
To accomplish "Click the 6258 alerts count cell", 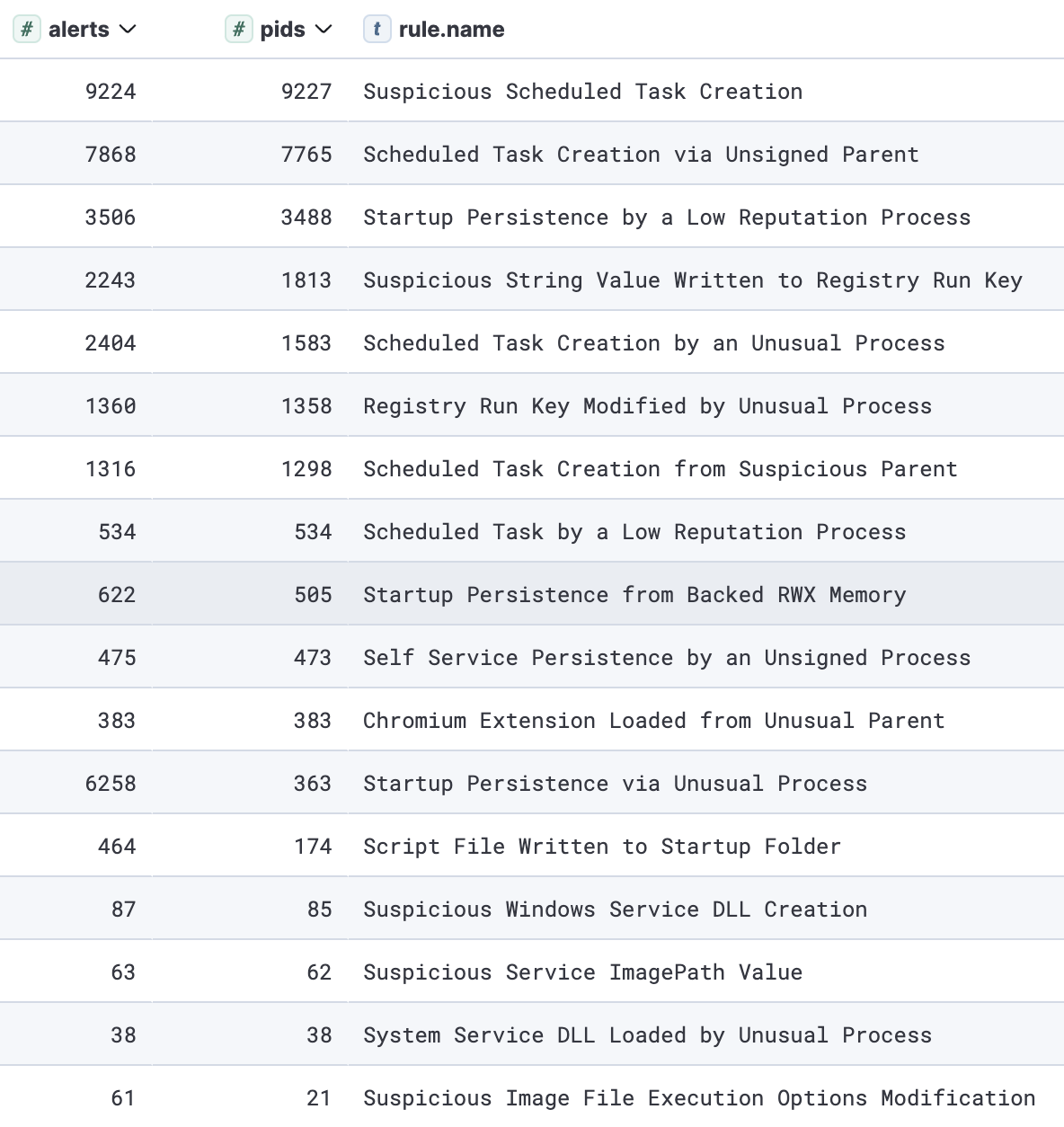I will (x=111, y=784).
